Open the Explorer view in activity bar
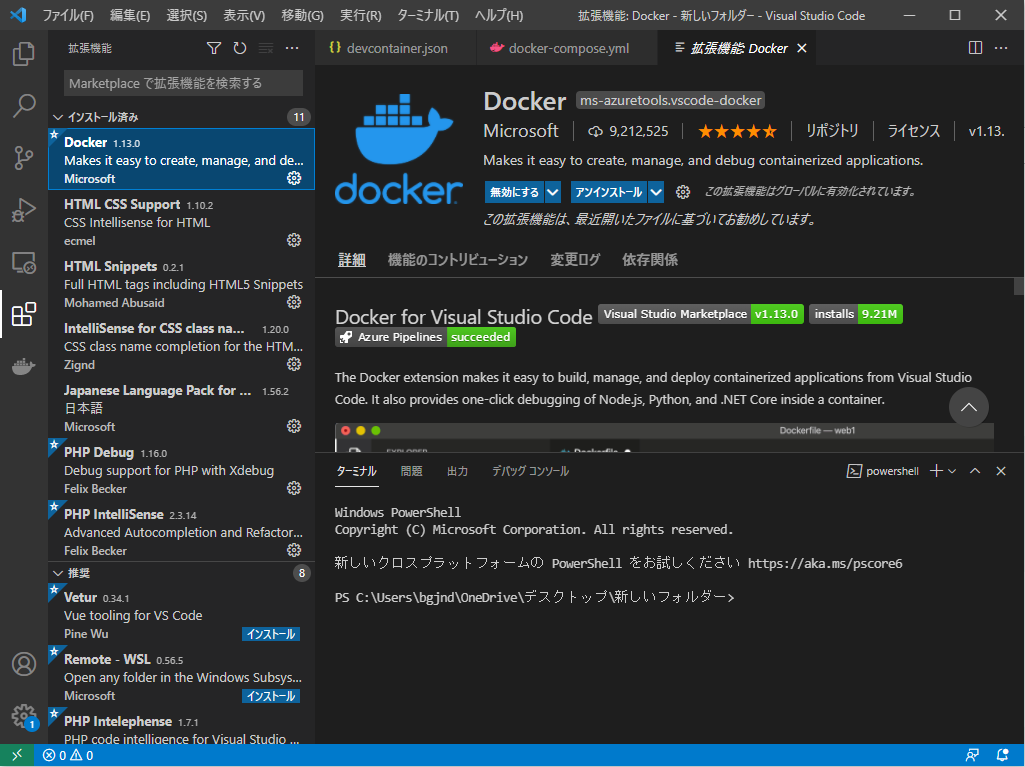Screen dimensions: 1025x767 (24, 54)
